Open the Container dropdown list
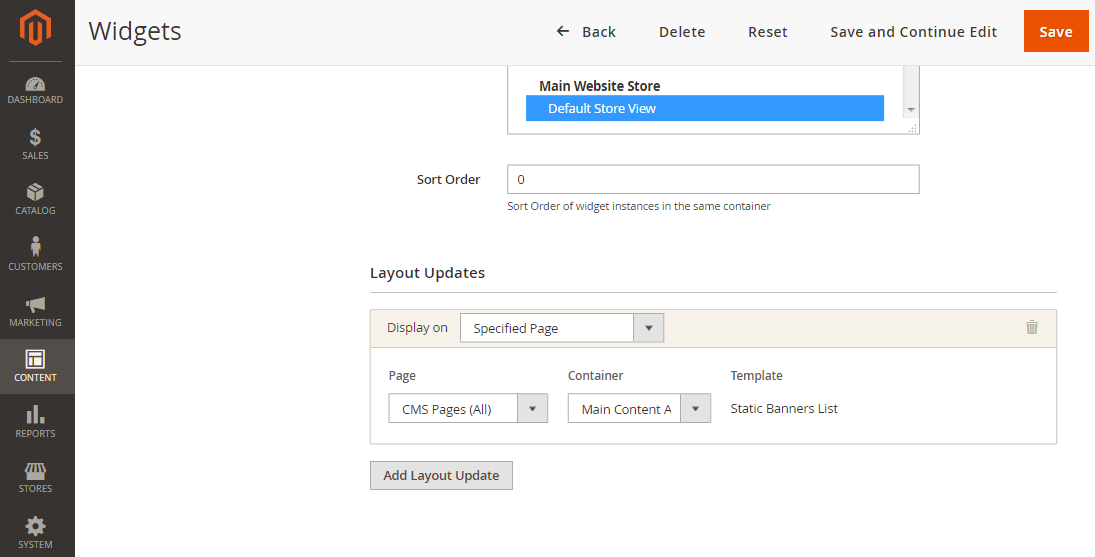 pyautogui.click(x=639, y=409)
